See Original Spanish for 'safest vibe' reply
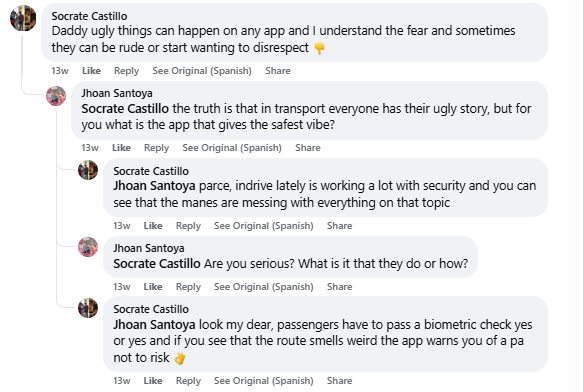584x392 pixels. pos(232,148)
